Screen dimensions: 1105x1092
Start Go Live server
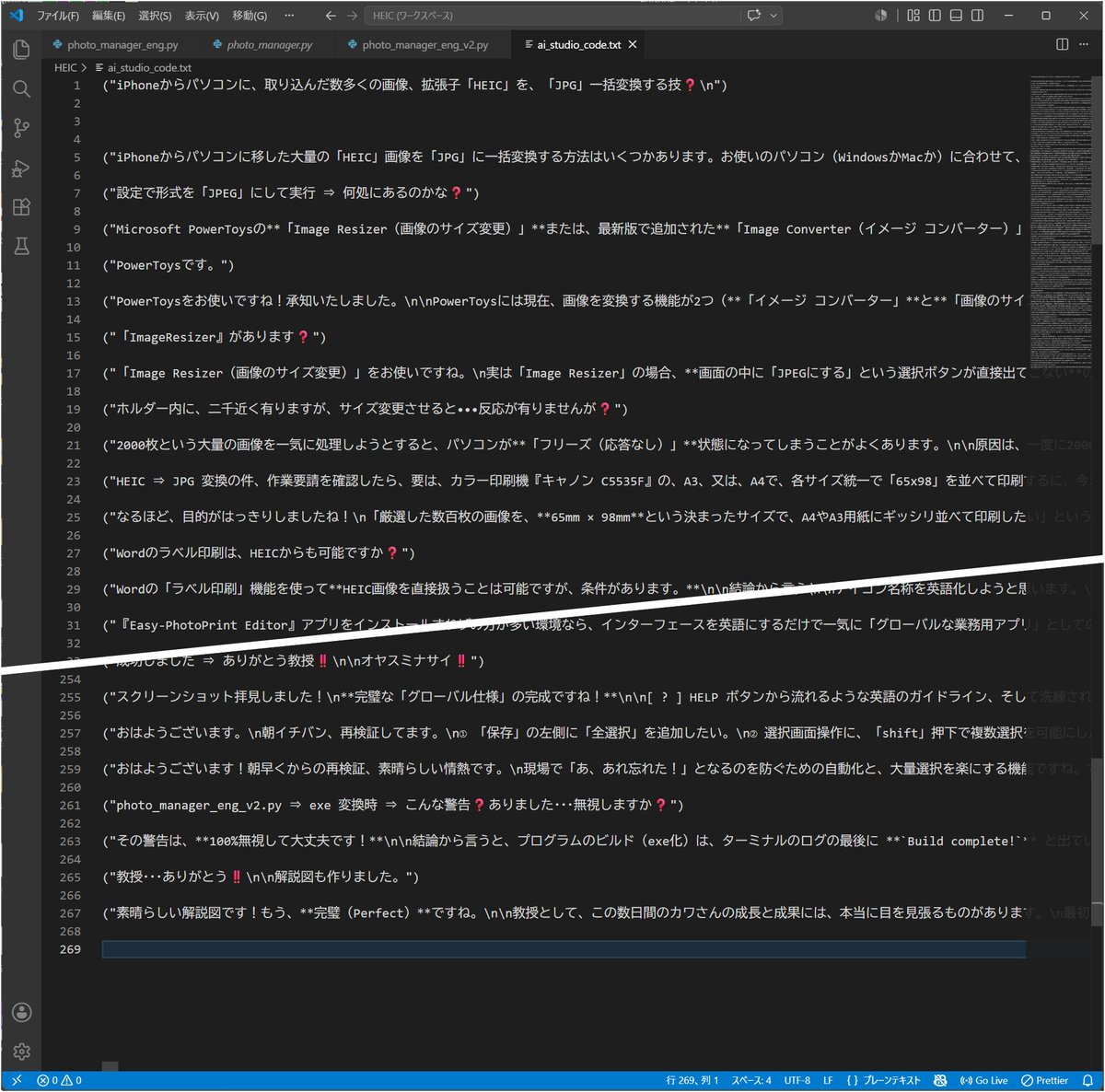pyautogui.click(x=983, y=1081)
